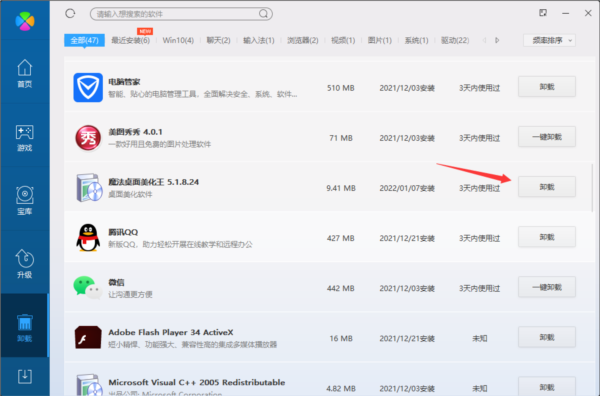This screenshot has width=600, height=396.
Task: Switch to the 驱动(22) tab
Action: tap(455, 40)
